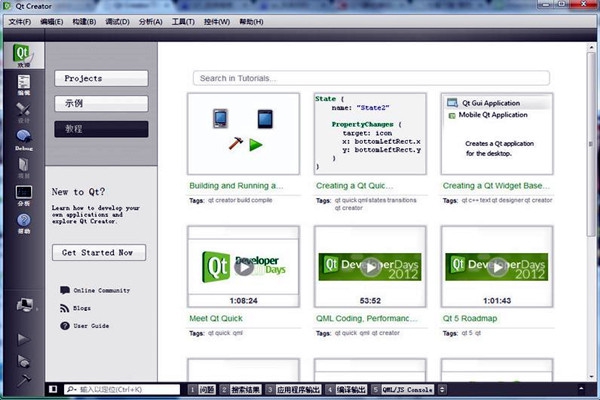Toggle the sidebar visibility button

53,389
